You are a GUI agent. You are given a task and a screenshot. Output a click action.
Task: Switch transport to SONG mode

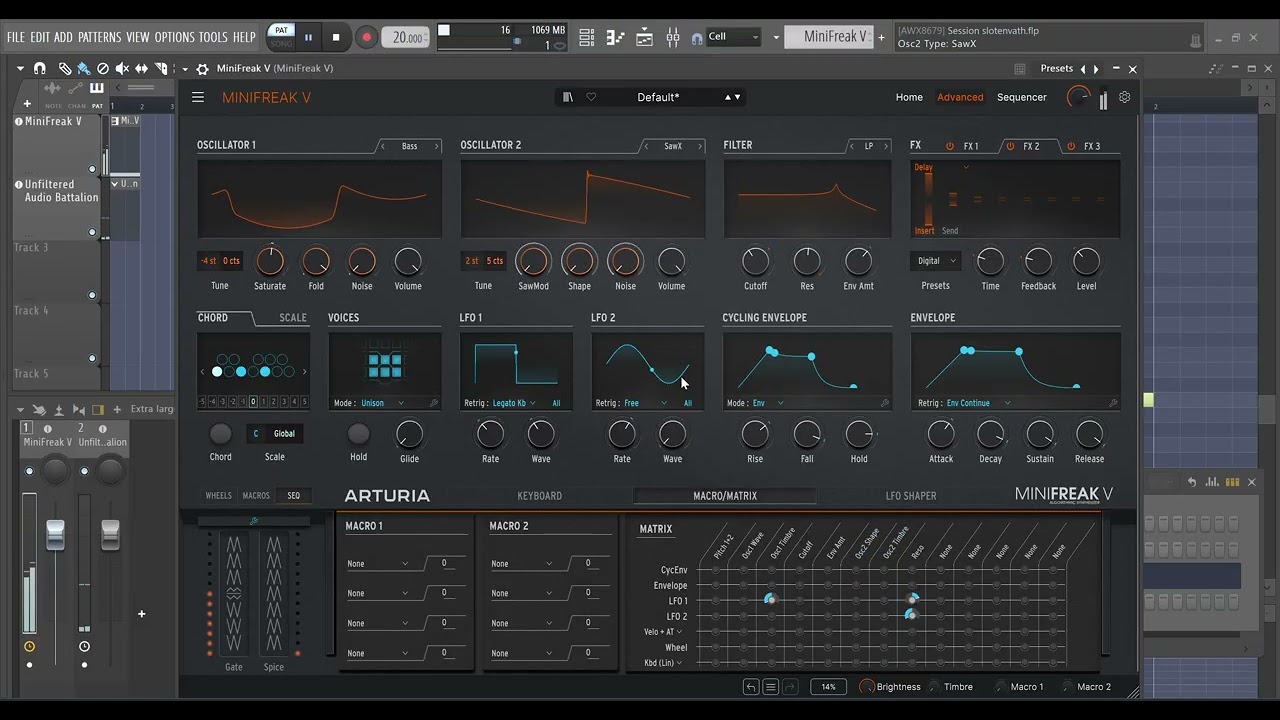(x=282, y=44)
